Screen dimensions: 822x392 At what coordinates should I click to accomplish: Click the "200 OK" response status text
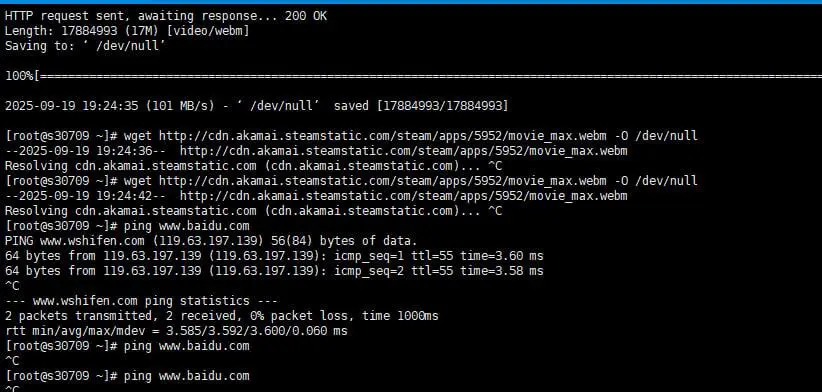306,16
